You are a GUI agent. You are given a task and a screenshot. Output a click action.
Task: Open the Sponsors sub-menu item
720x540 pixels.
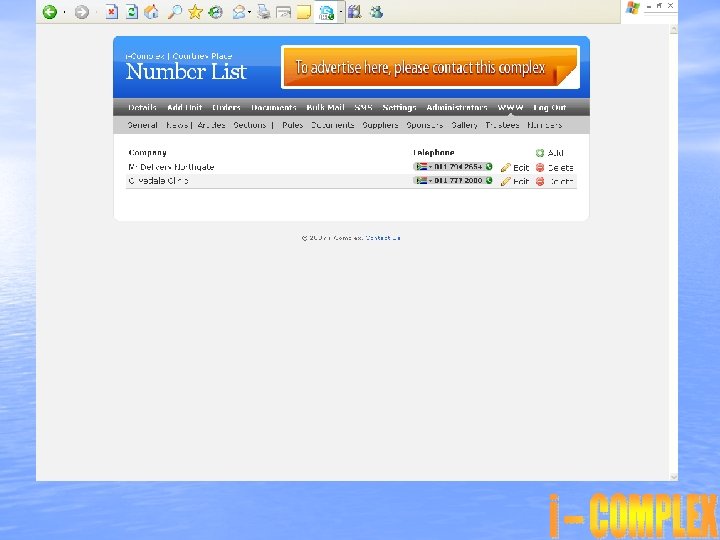coord(425,125)
